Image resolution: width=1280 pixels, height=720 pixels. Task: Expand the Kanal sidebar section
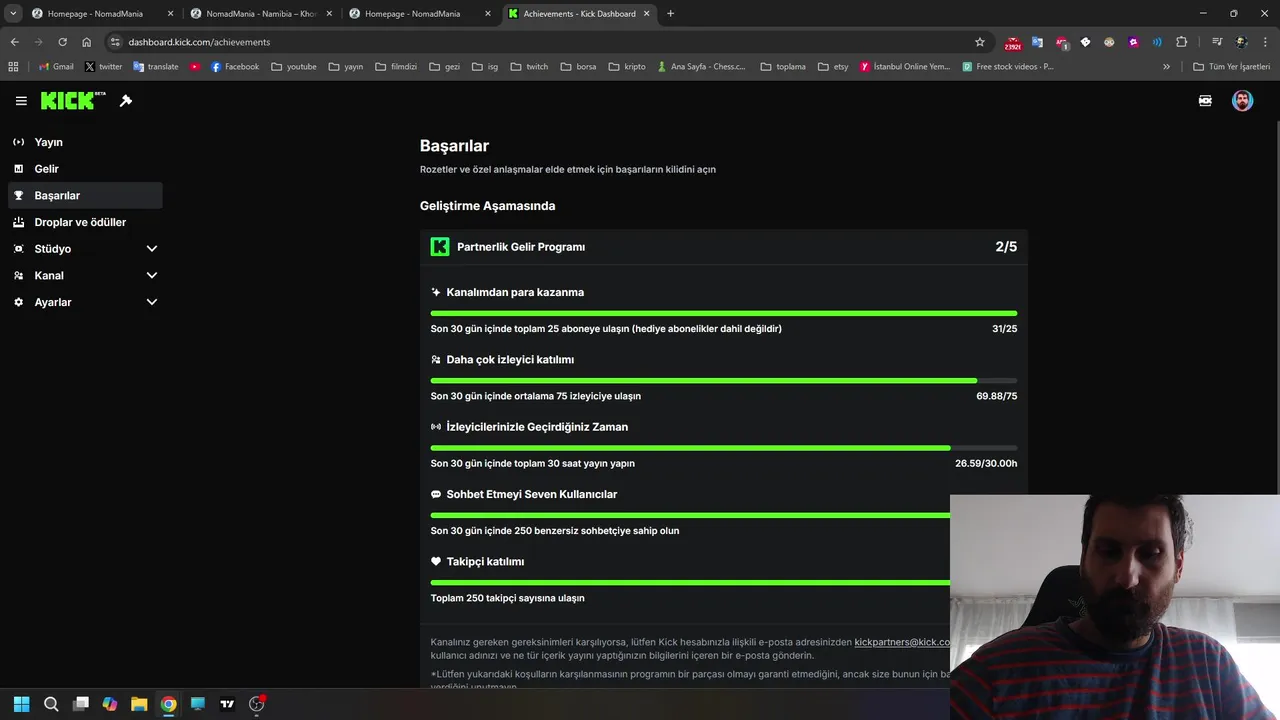pos(152,275)
